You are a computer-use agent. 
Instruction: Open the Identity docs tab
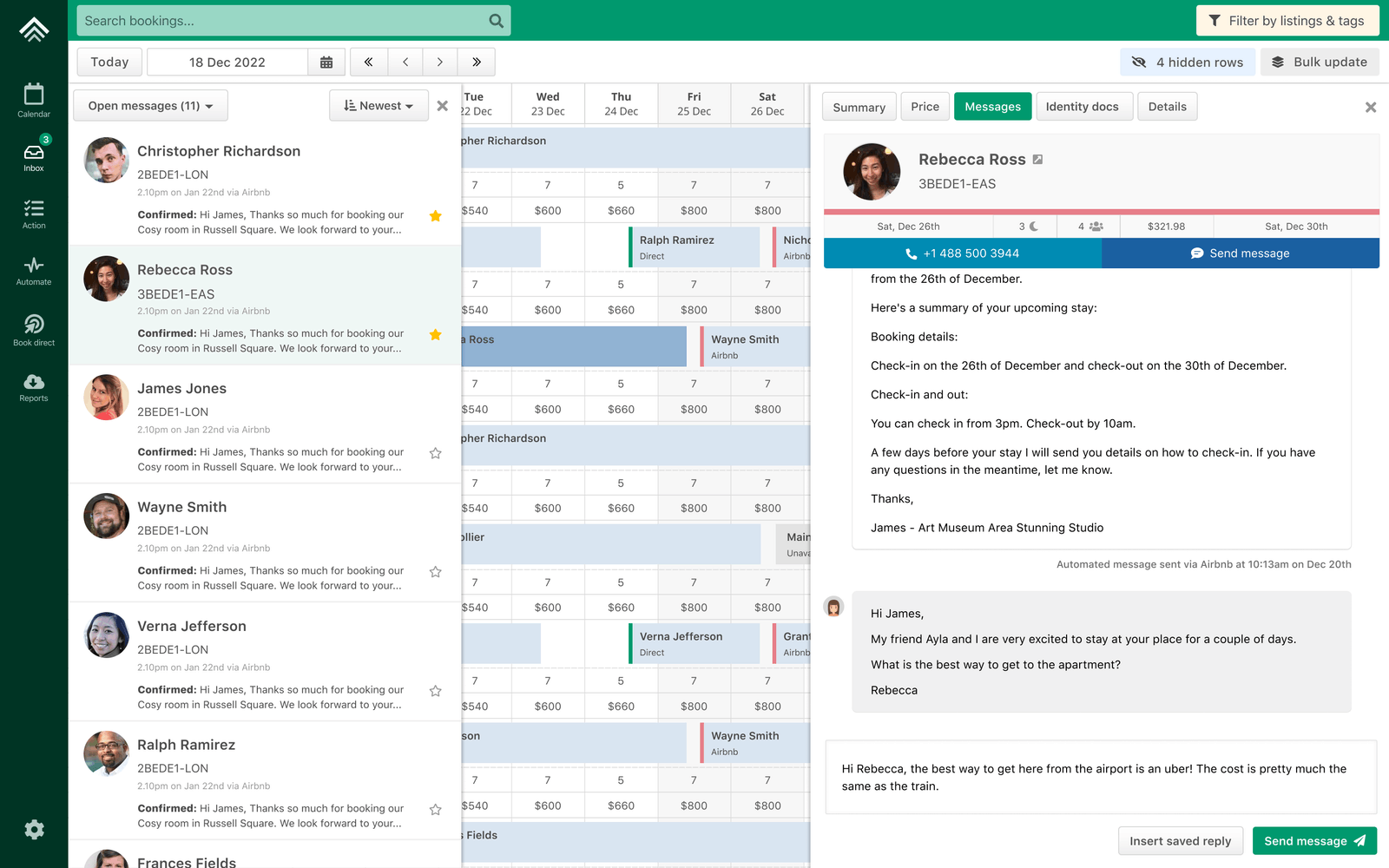(x=1083, y=107)
